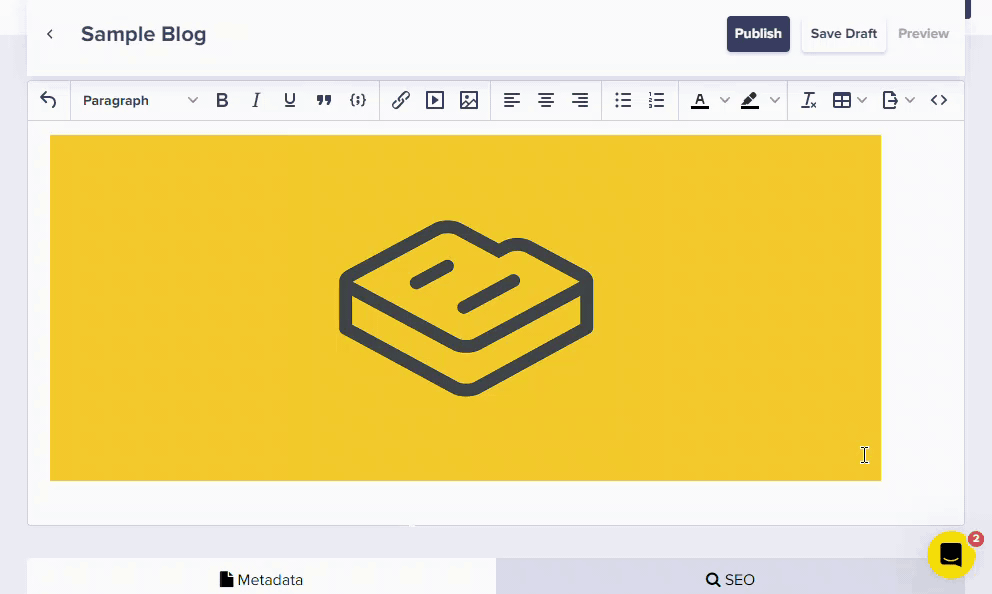Insert an image from toolbar
The width and height of the screenshot is (992, 594).
[x=469, y=100]
